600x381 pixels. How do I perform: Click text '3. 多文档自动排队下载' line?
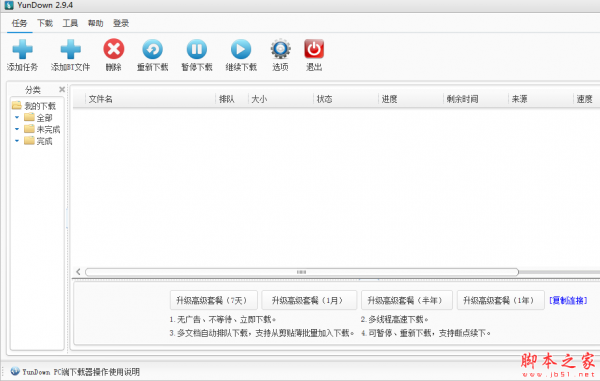point(262,333)
